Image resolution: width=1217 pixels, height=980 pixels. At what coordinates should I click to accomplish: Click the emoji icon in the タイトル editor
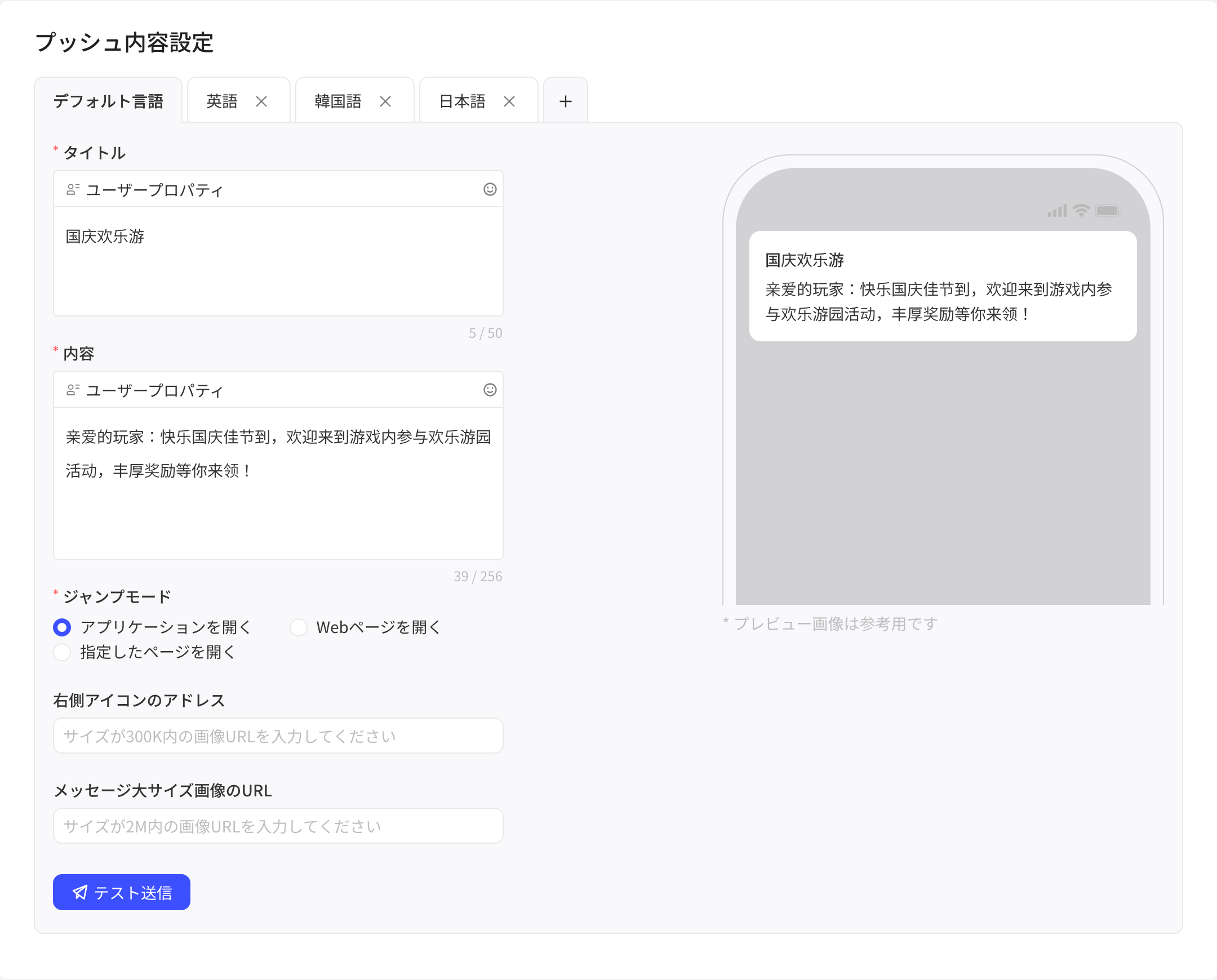pos(490,189)
